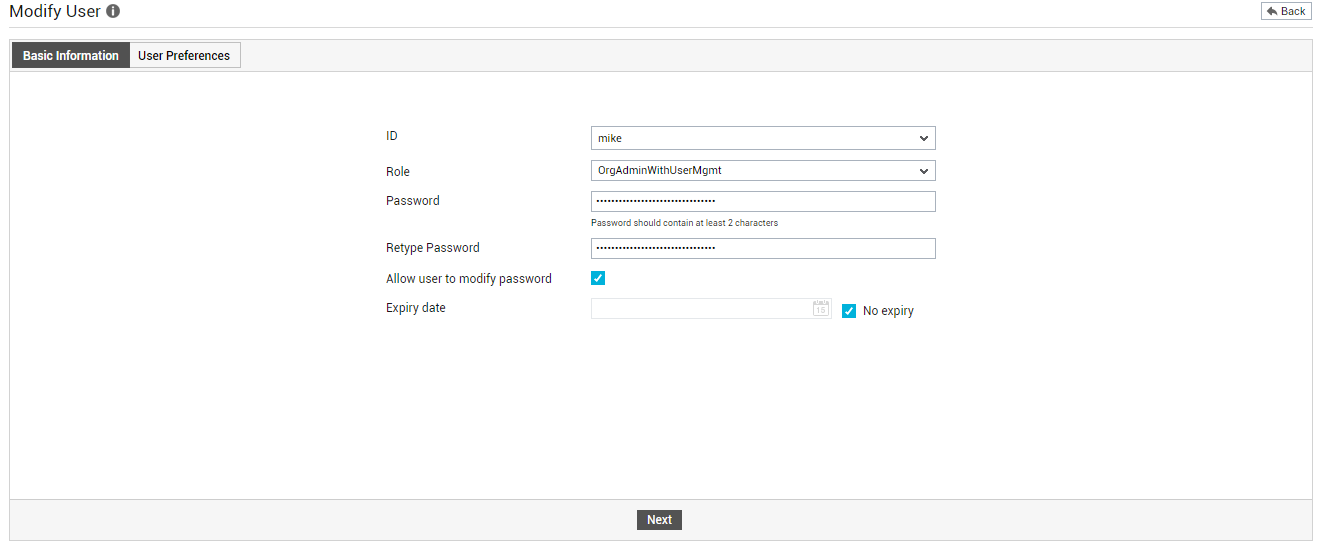Image resolution: width=1322 pixels, height=548 pixels.
Task: Uncheck the No expiry checkbox
Action: click(849, 311)
